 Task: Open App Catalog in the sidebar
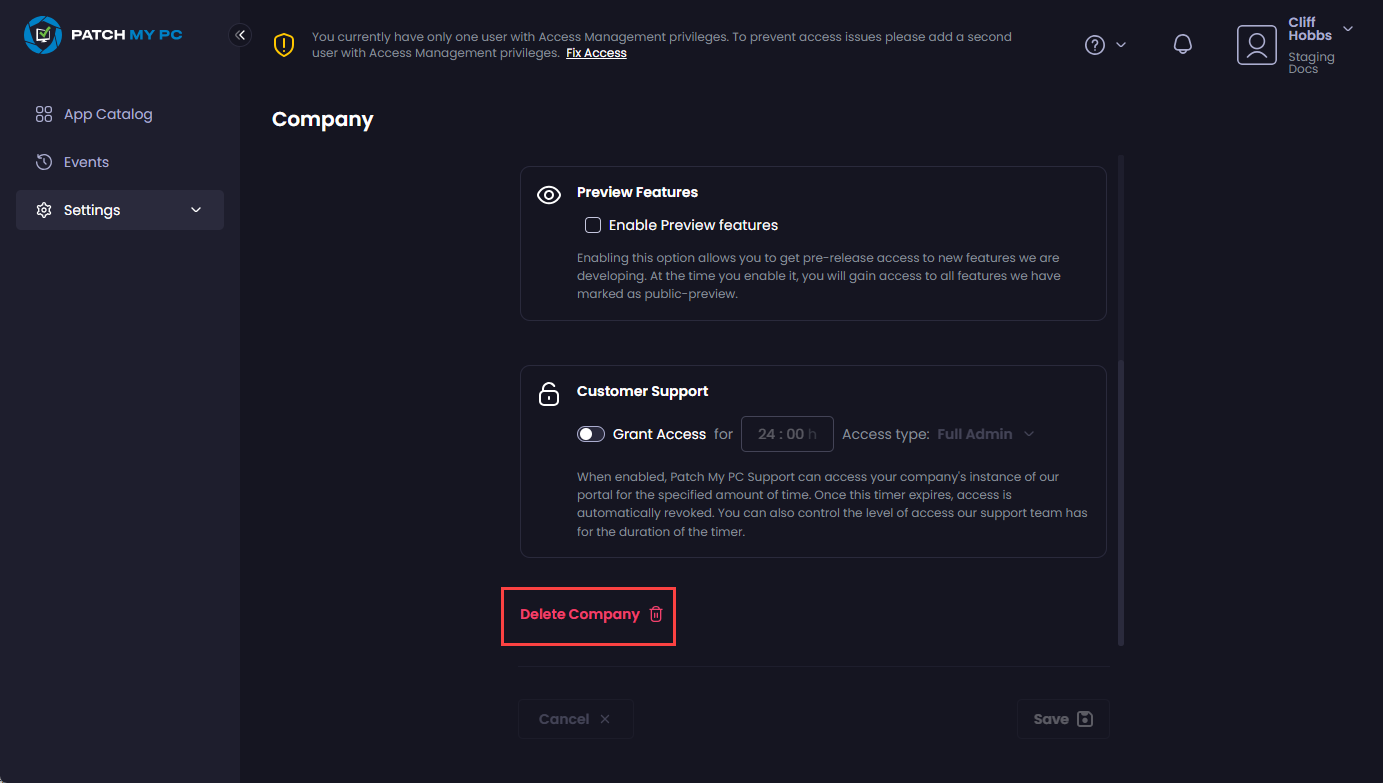click(108, 114)
